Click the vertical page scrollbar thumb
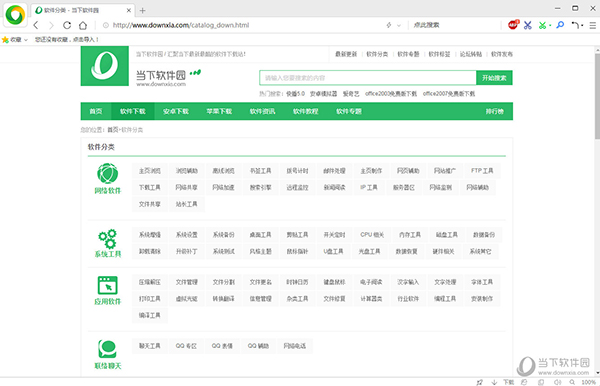This screenshot has height=386, width=600. click(x=597, y=96)
